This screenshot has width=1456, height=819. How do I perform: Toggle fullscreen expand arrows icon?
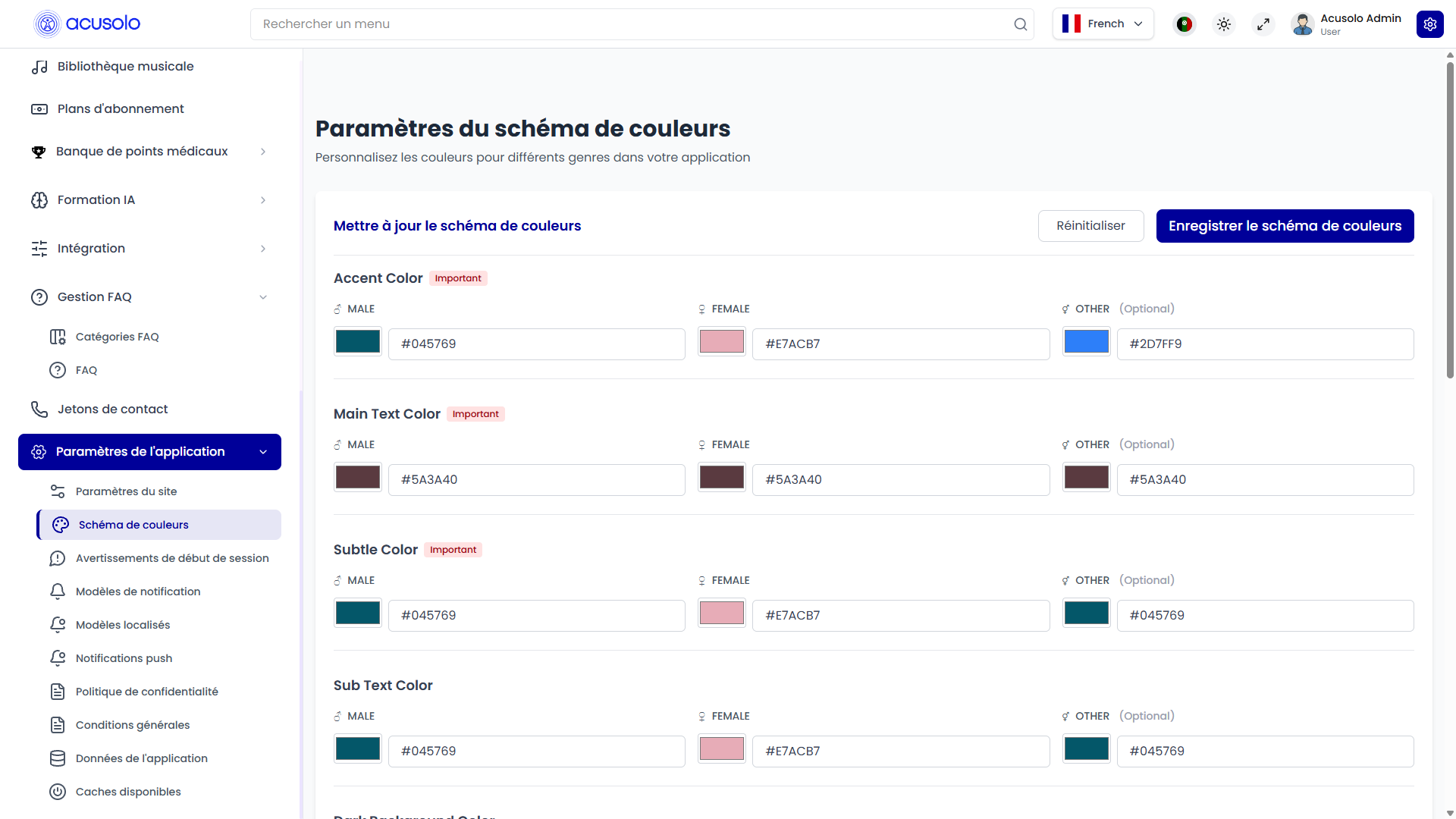pyautogui.click(x=1263, y=24)
